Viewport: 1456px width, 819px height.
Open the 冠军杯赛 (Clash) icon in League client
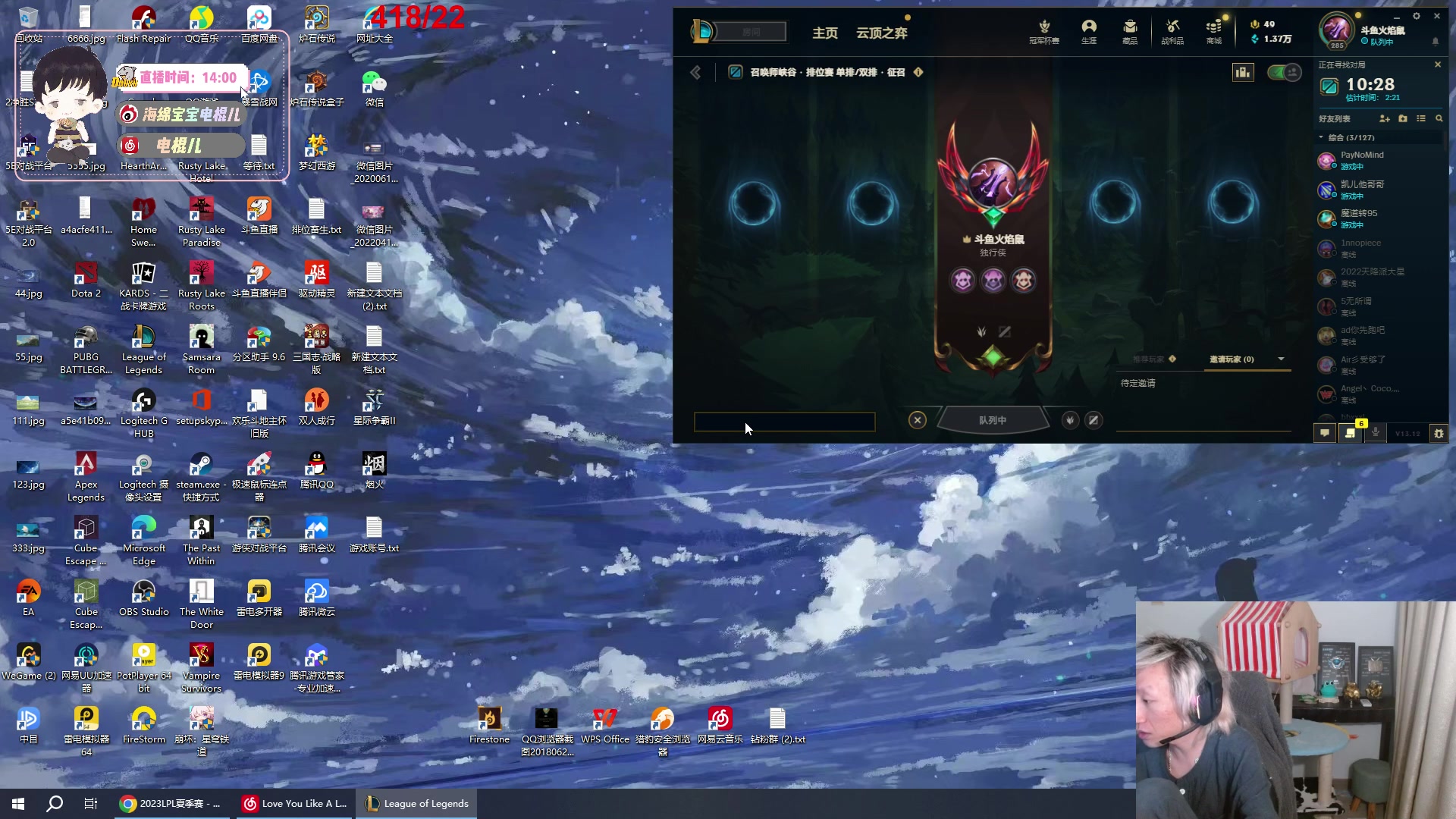click(1044, 31)
